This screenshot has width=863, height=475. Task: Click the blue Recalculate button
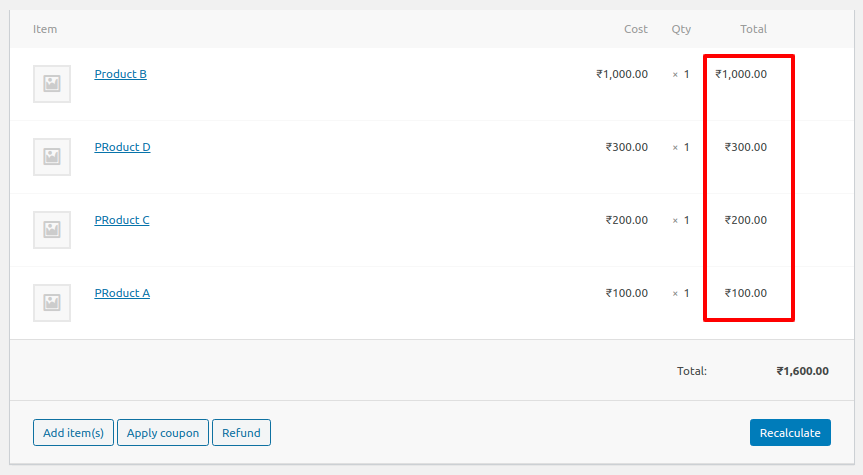click(x=790, y=433)
